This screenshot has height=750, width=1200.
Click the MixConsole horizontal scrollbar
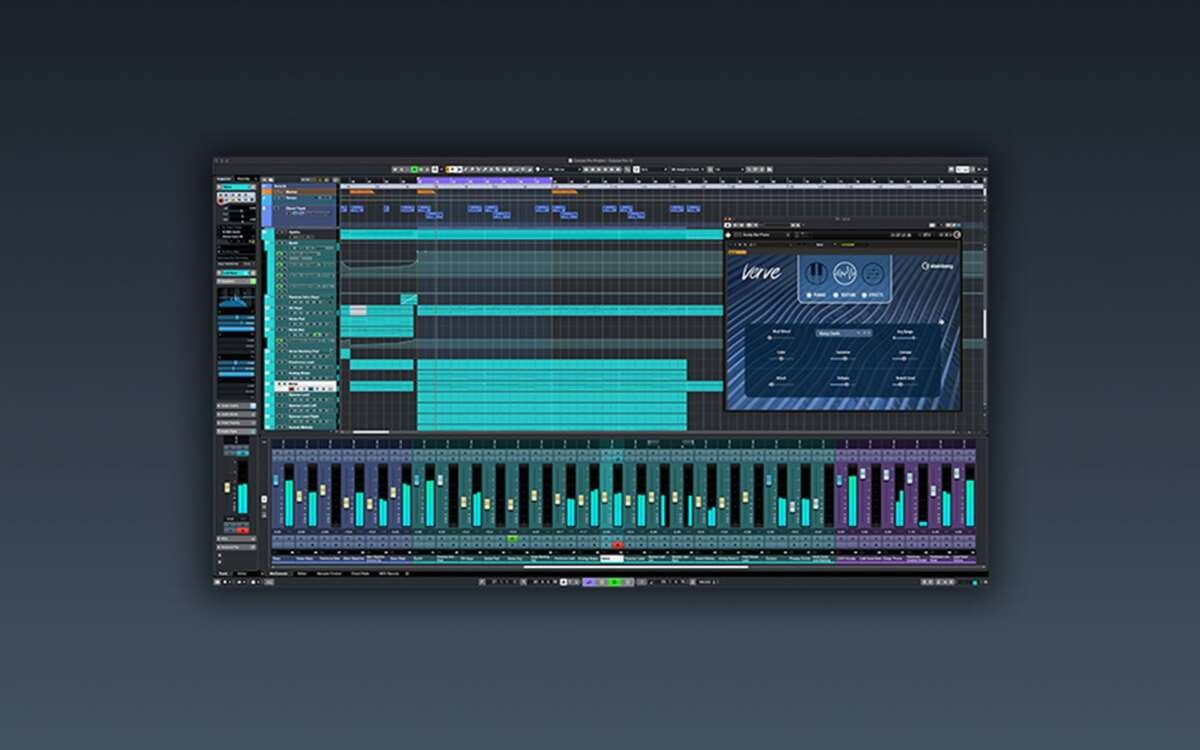(x=636, y=566)
